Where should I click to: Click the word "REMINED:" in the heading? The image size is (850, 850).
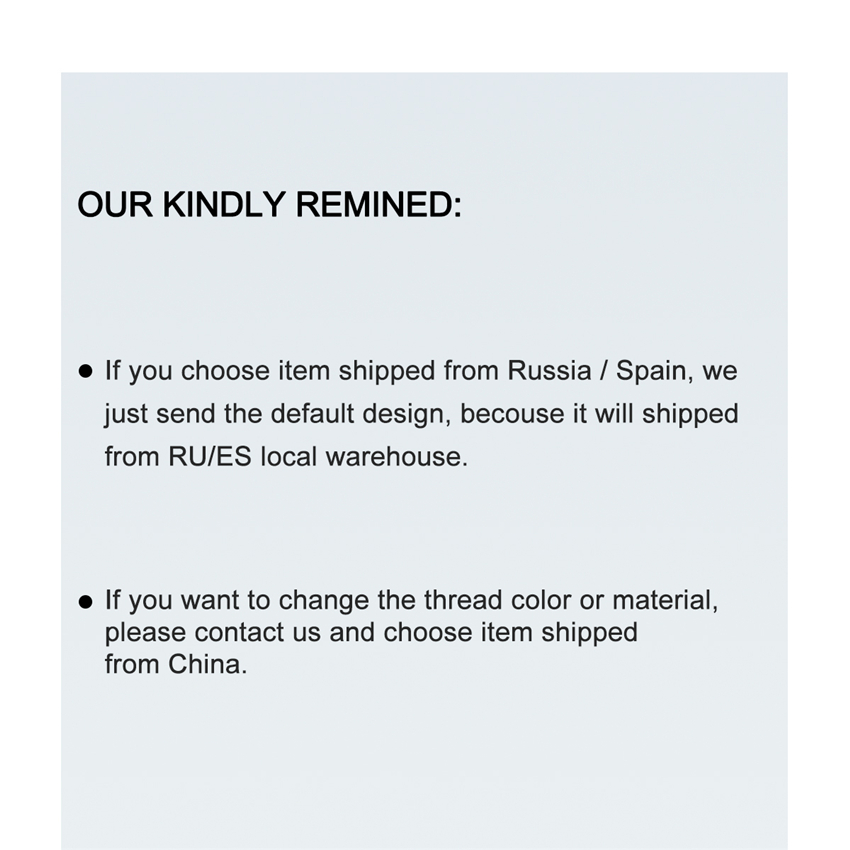pos(379,205)
